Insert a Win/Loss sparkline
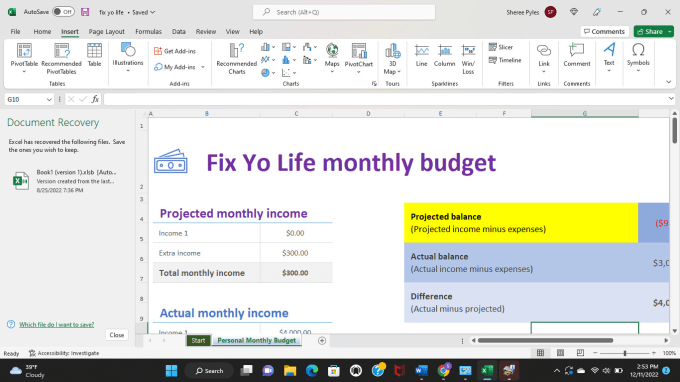Viewport: 680px width, 382px height. pyautogui.click(x=468, y=59)
